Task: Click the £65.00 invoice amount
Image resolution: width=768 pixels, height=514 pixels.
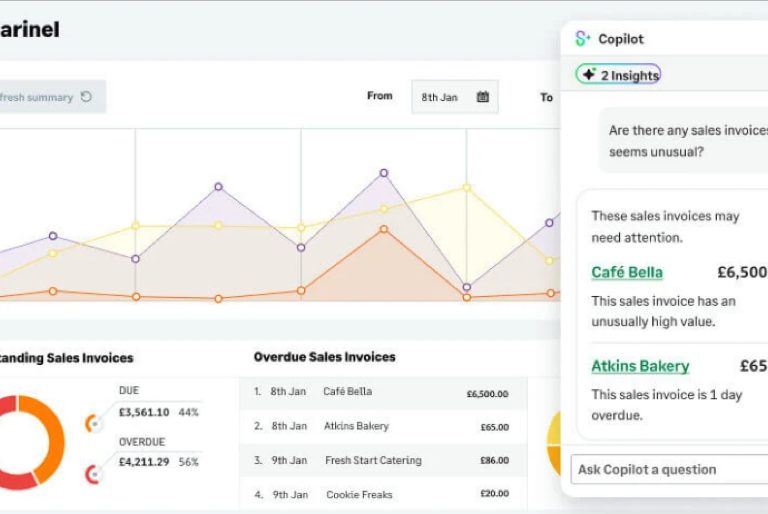Action: pyautogui.click(x=494, y=427)
